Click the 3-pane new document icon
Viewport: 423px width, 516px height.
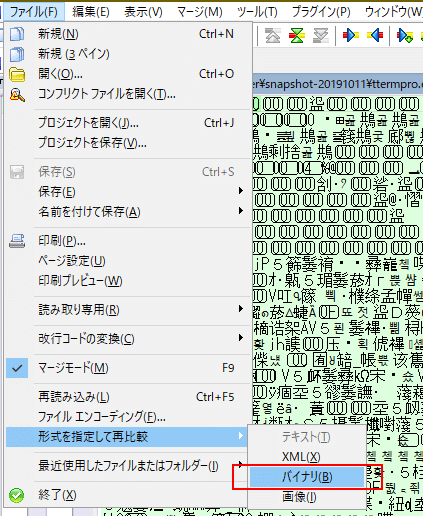17,54
